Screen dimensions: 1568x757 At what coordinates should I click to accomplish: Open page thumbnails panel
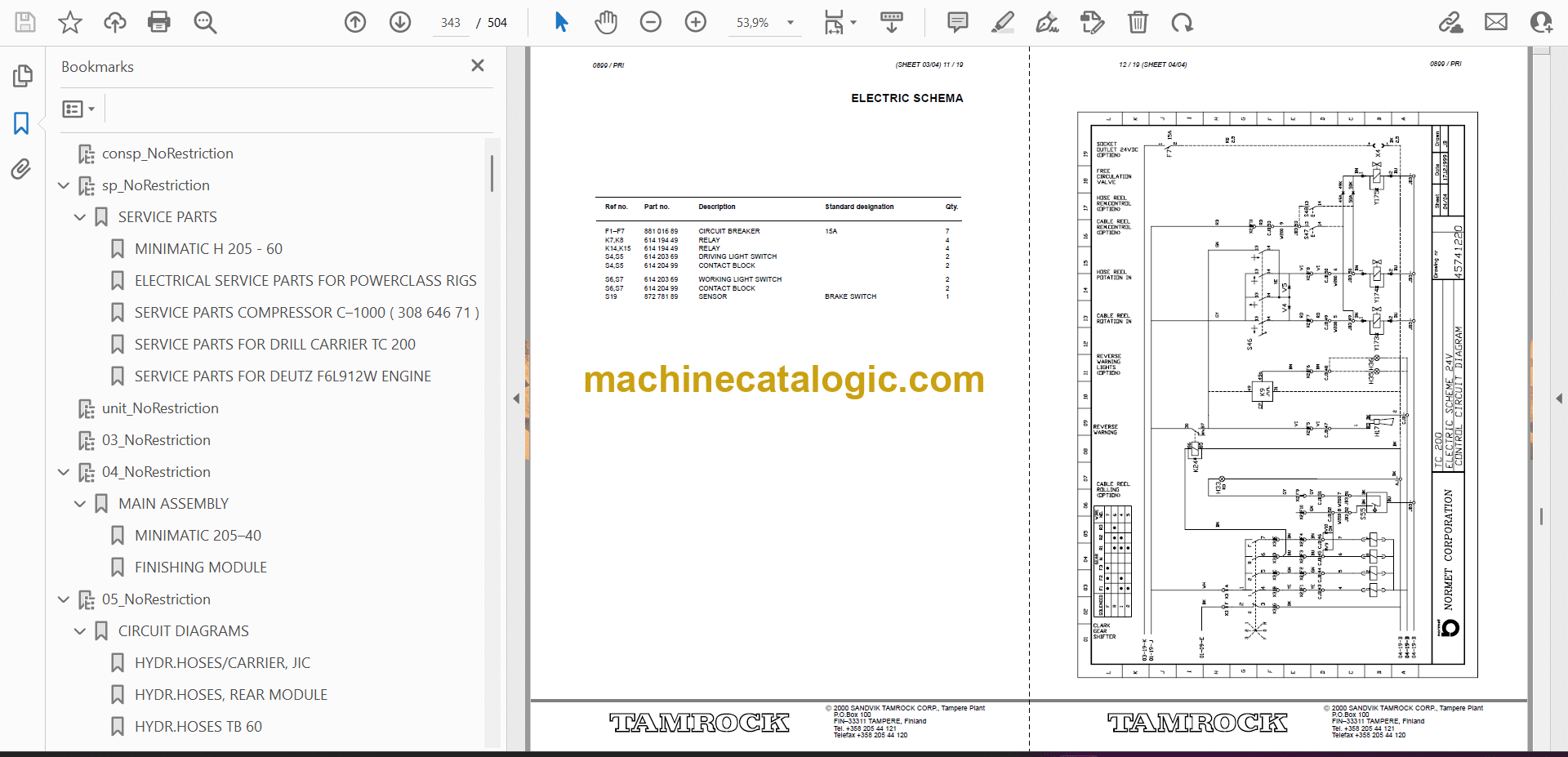tap(22, 76)
